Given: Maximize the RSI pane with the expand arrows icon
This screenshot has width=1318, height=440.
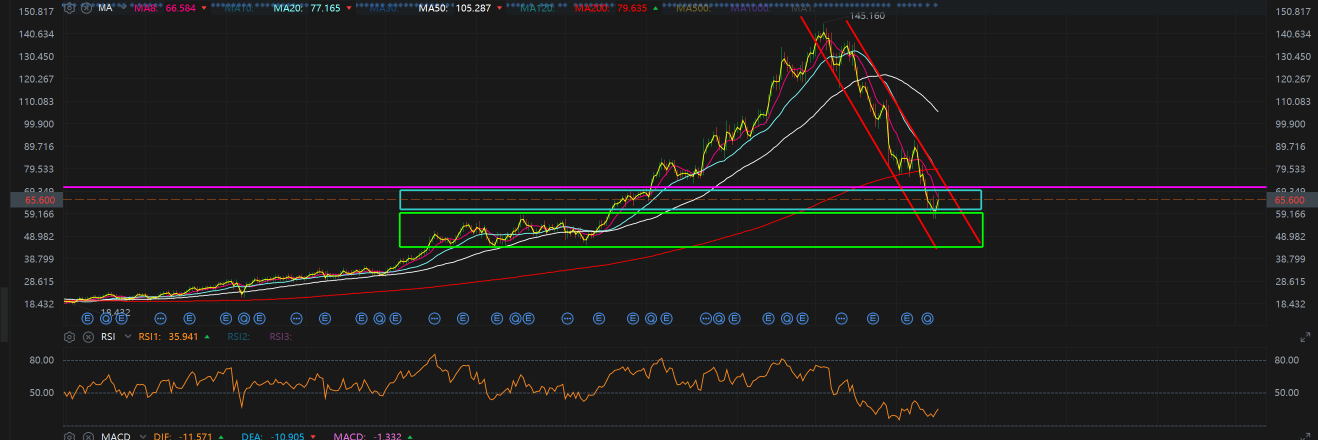Looking at the screenshot, I should click(1305, 337).
